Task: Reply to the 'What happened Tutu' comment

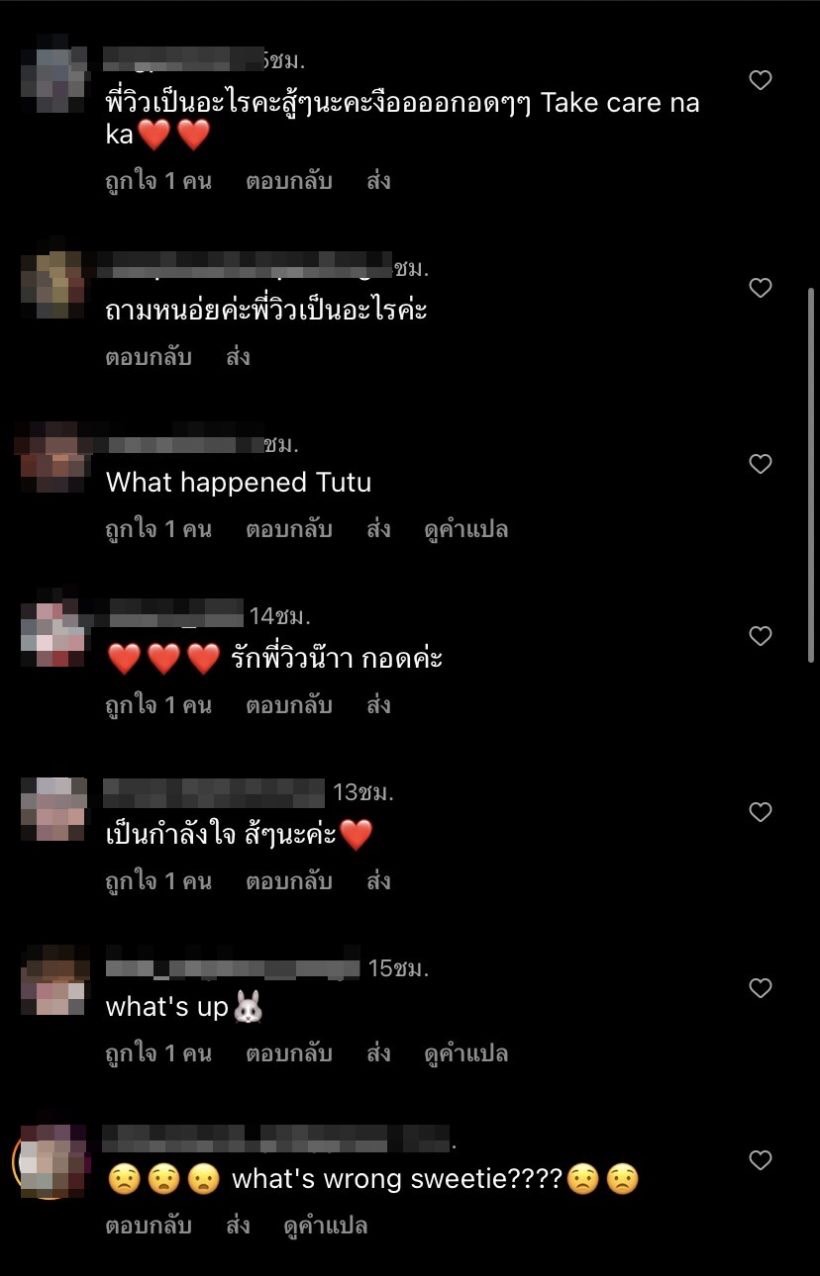Action: point(289,529)
